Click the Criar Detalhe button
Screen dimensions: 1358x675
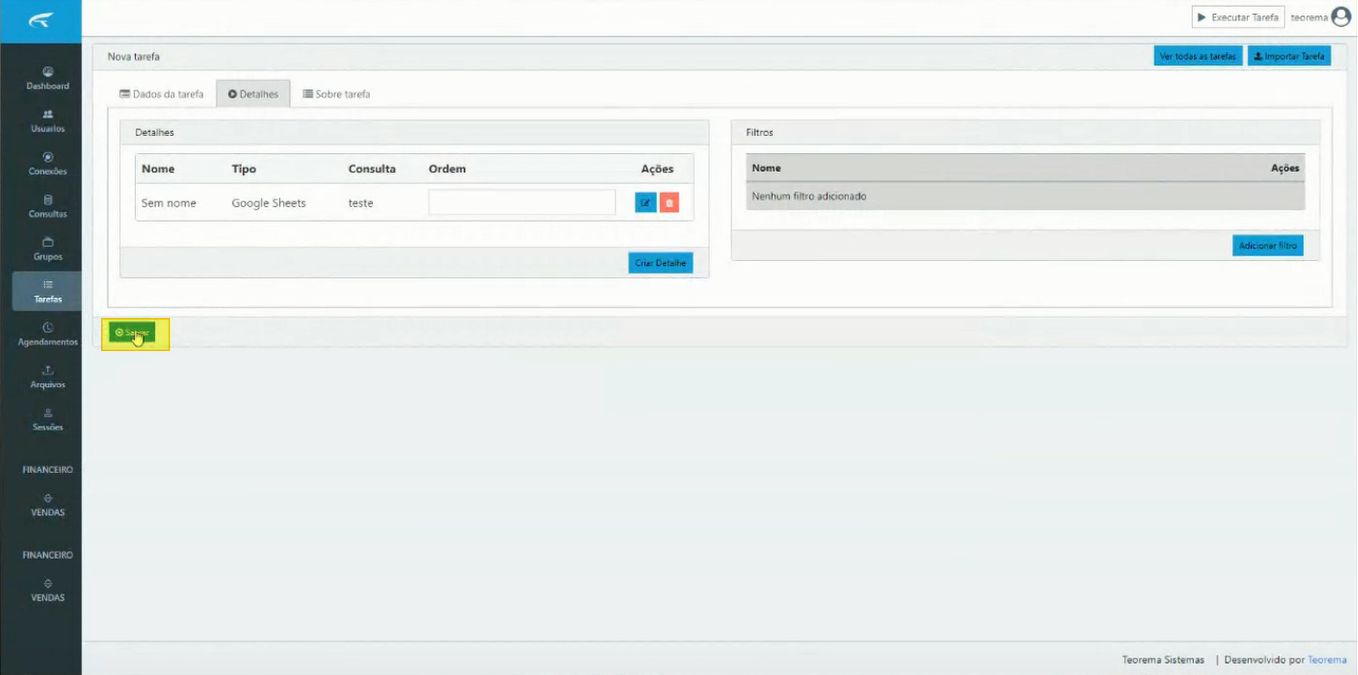coord(661,263)
